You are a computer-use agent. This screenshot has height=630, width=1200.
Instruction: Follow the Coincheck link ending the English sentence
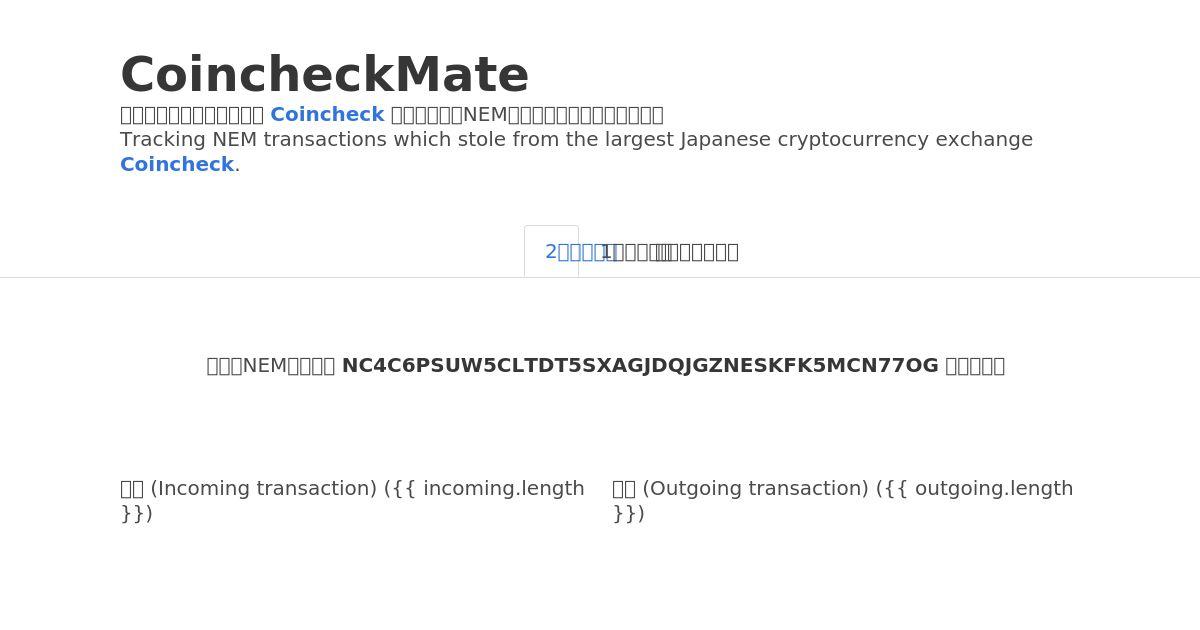tap(177, 164)
